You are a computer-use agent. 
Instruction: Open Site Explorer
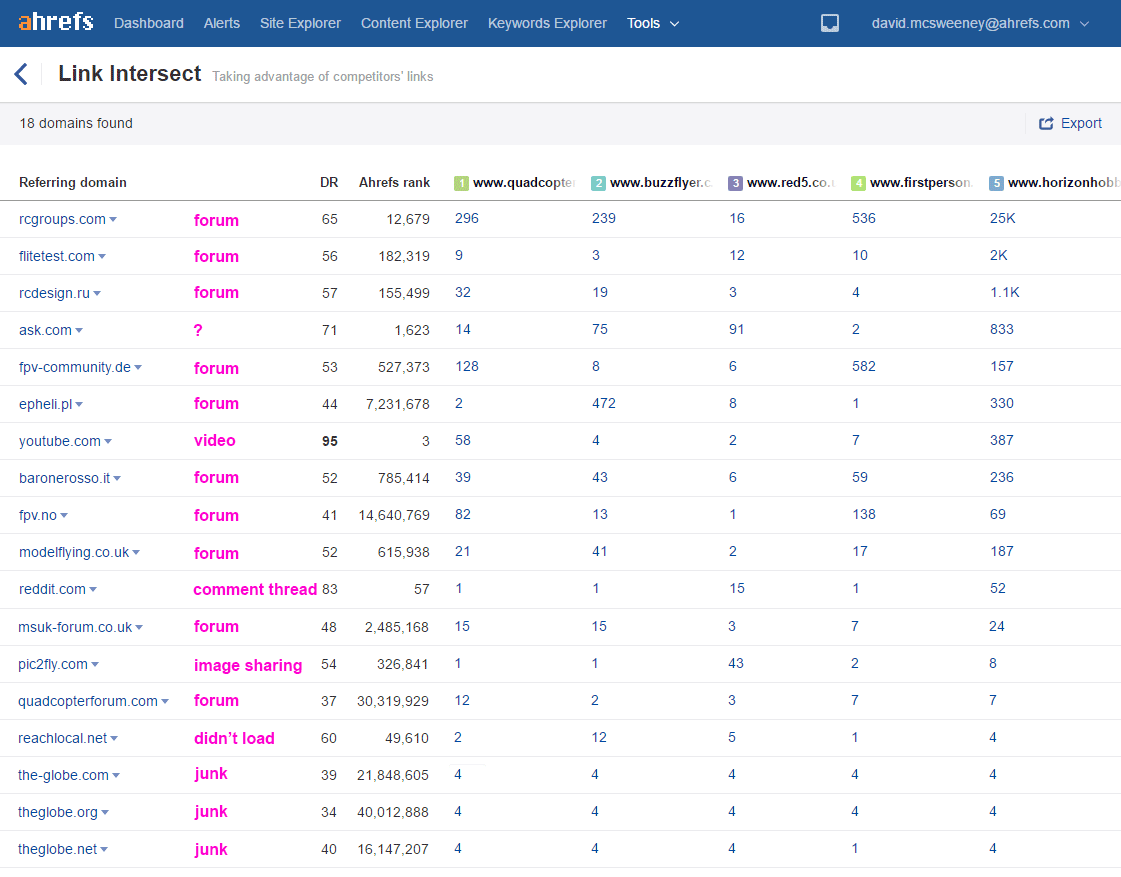300,23
